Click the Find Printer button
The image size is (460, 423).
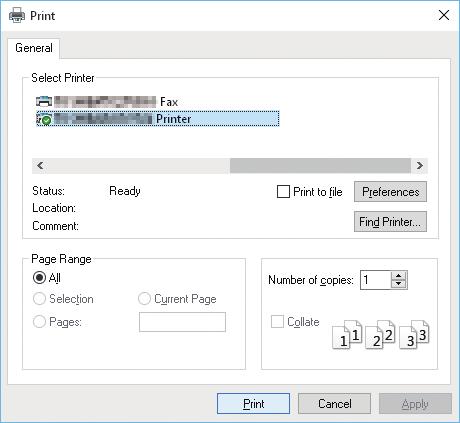tap(390, 222)
